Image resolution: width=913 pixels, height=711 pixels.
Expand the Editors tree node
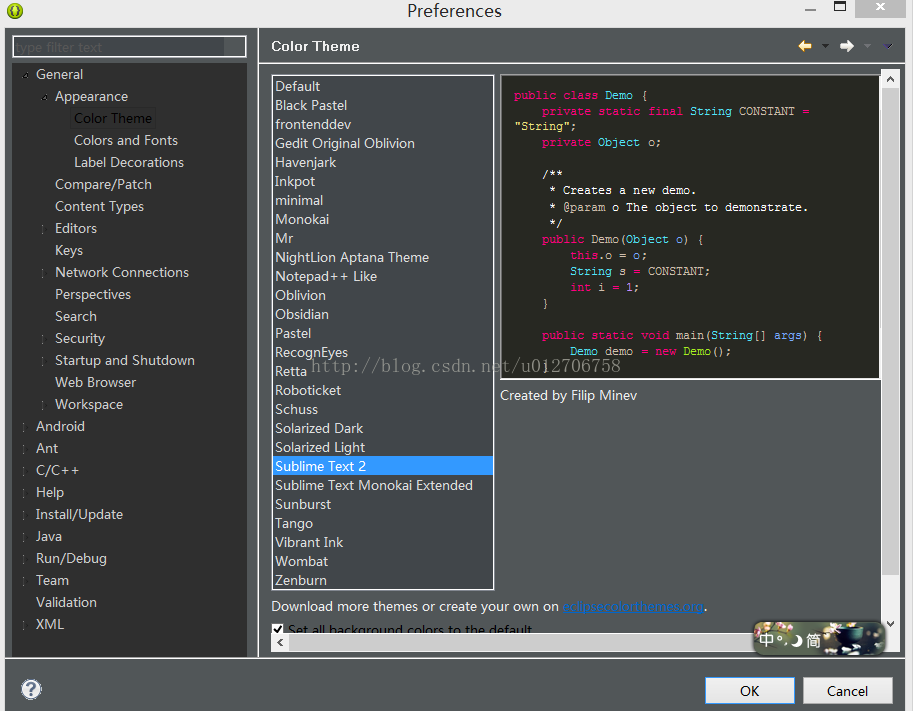[44, 229]
